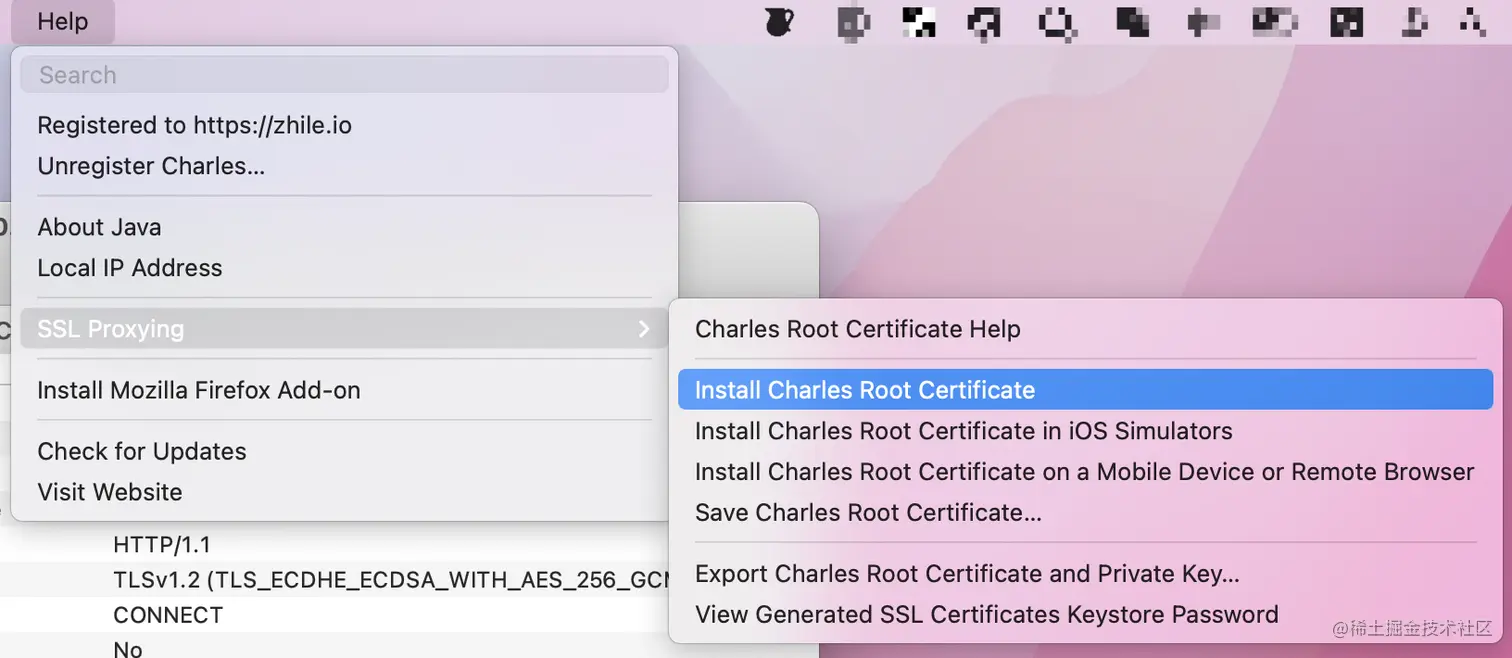Select Registered to https://zhile.io entry
The height and width of the screenshot is (658, 1512).
[344, 125]
